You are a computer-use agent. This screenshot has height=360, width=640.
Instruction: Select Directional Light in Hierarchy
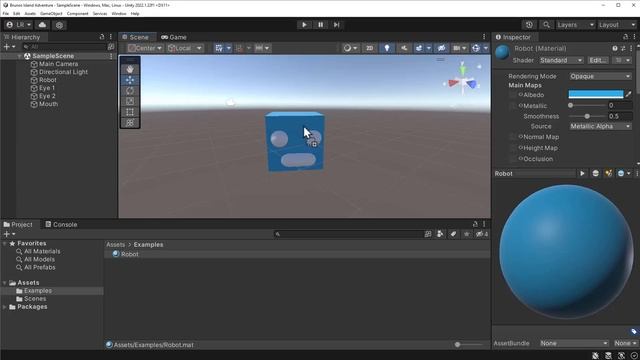63,72
